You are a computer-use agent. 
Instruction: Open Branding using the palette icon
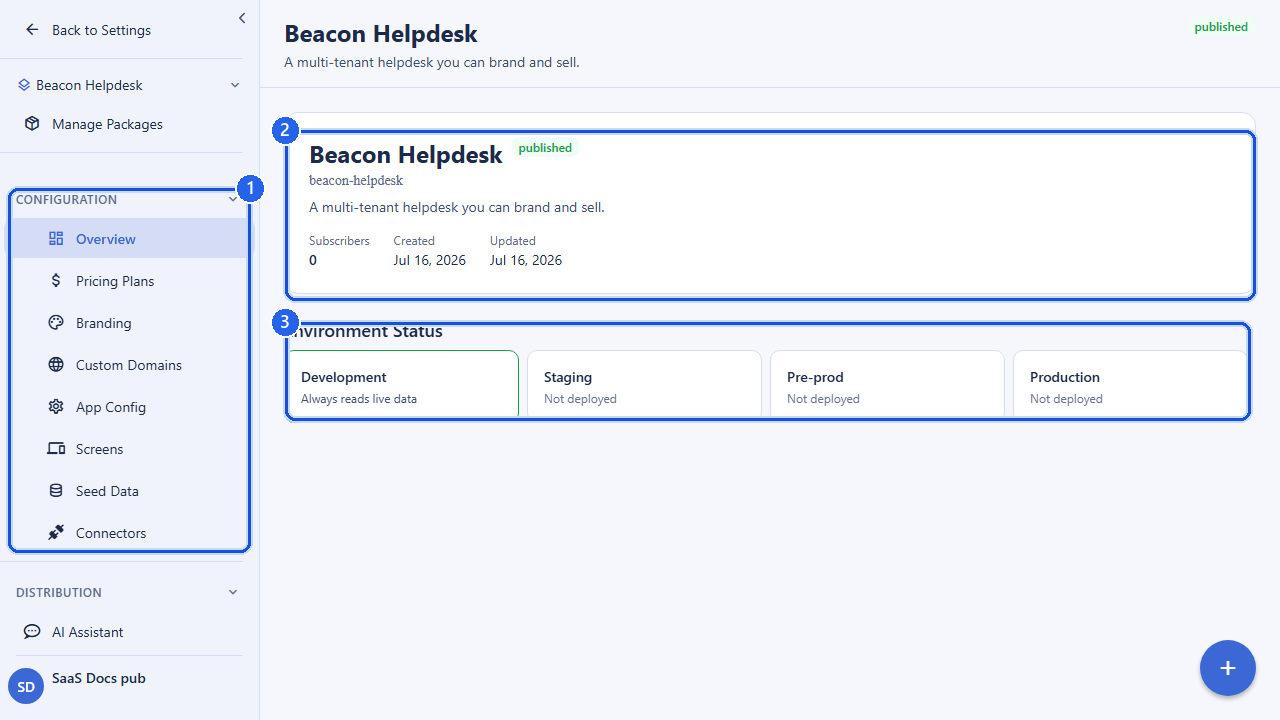[56, 323]
